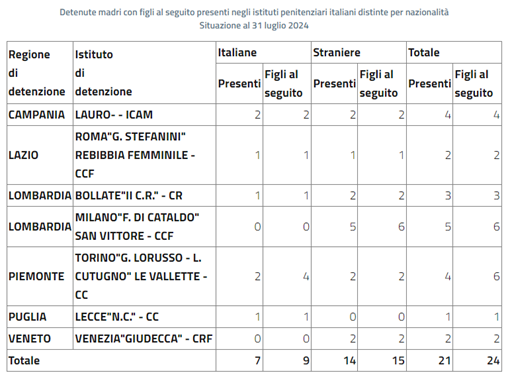Image resolution: width=510 pixels, height=375 pixels.
Task: Click the ROMA G. STEFANINI REBIBBIA cell
Action: point(144,155)
